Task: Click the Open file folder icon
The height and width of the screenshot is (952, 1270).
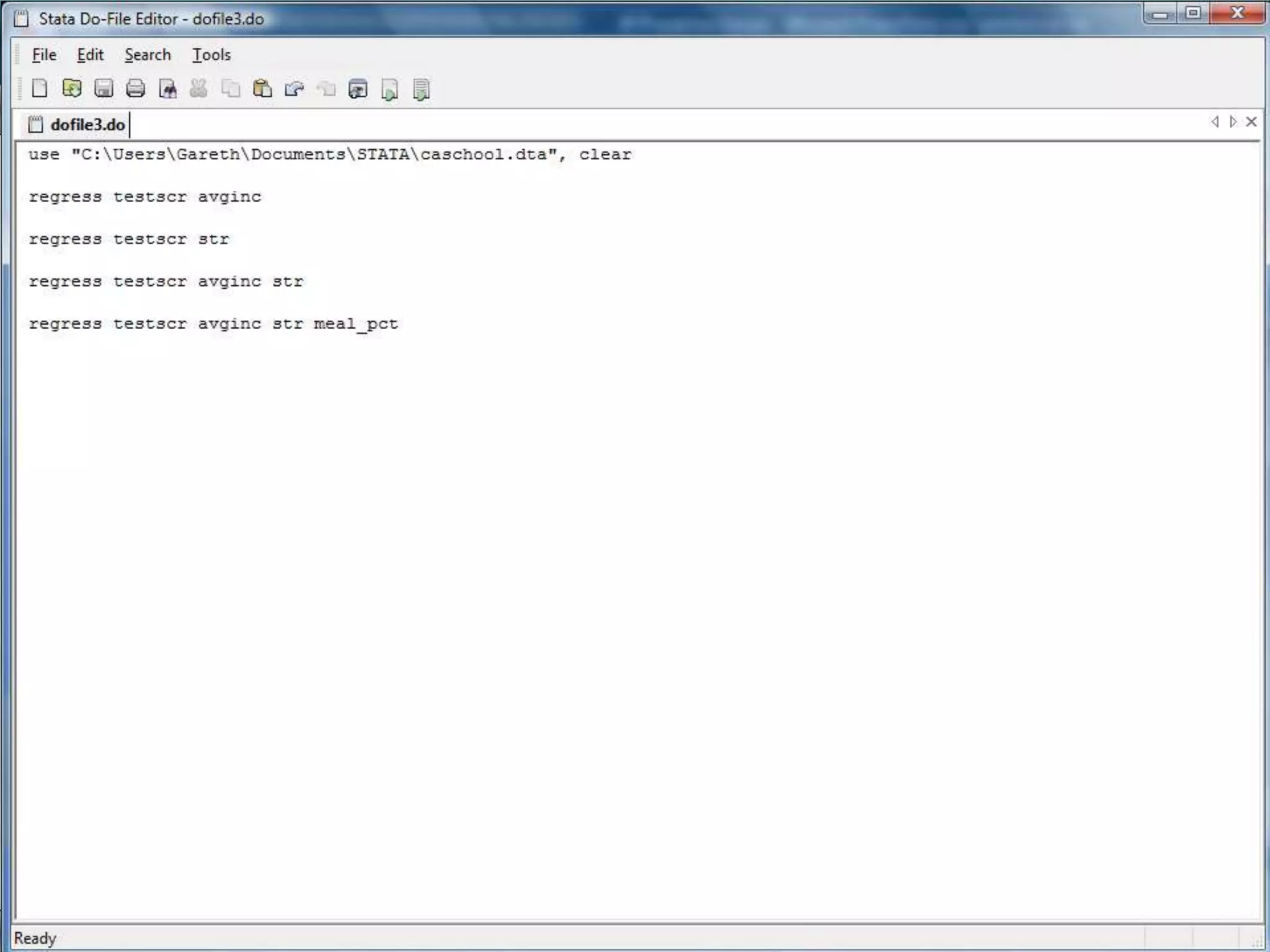Action: click(x=72, y=89)
